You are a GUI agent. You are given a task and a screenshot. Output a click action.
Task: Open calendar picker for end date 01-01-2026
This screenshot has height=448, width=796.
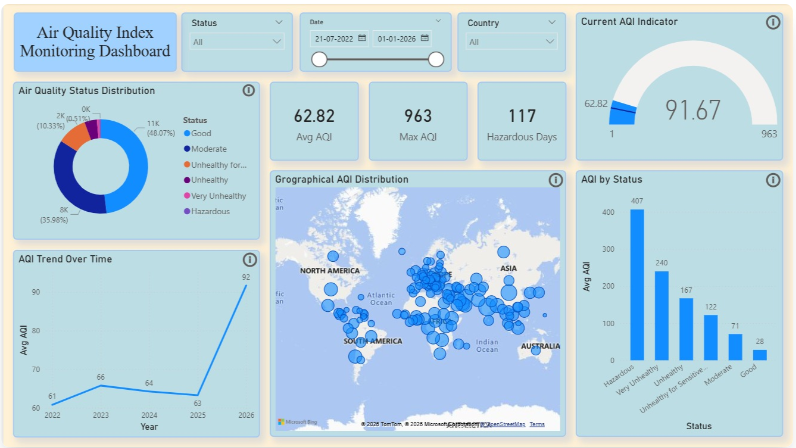click(425, 38)
